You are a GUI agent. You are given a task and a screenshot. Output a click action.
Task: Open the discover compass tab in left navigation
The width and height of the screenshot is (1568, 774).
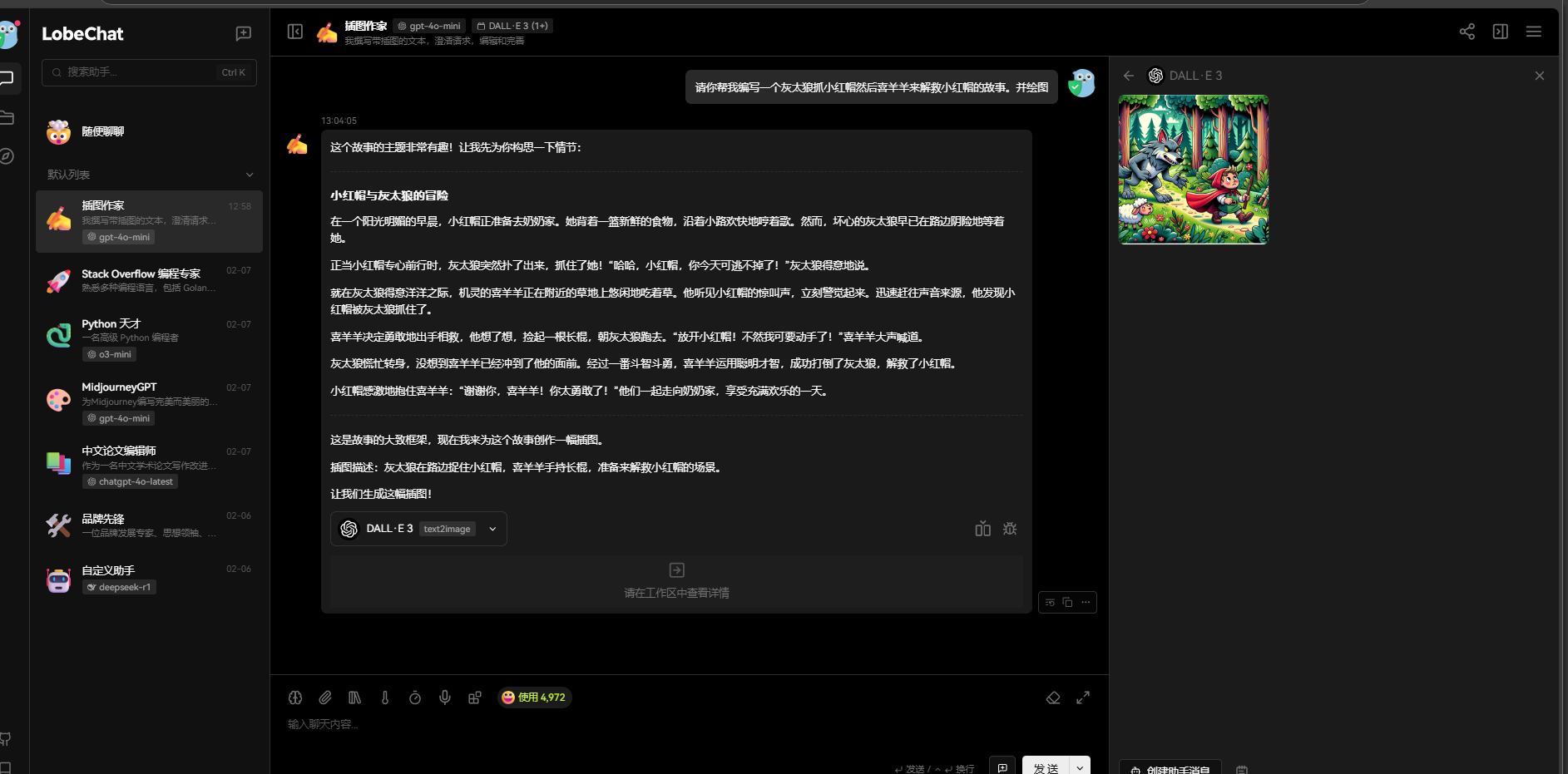pos(7,156)
